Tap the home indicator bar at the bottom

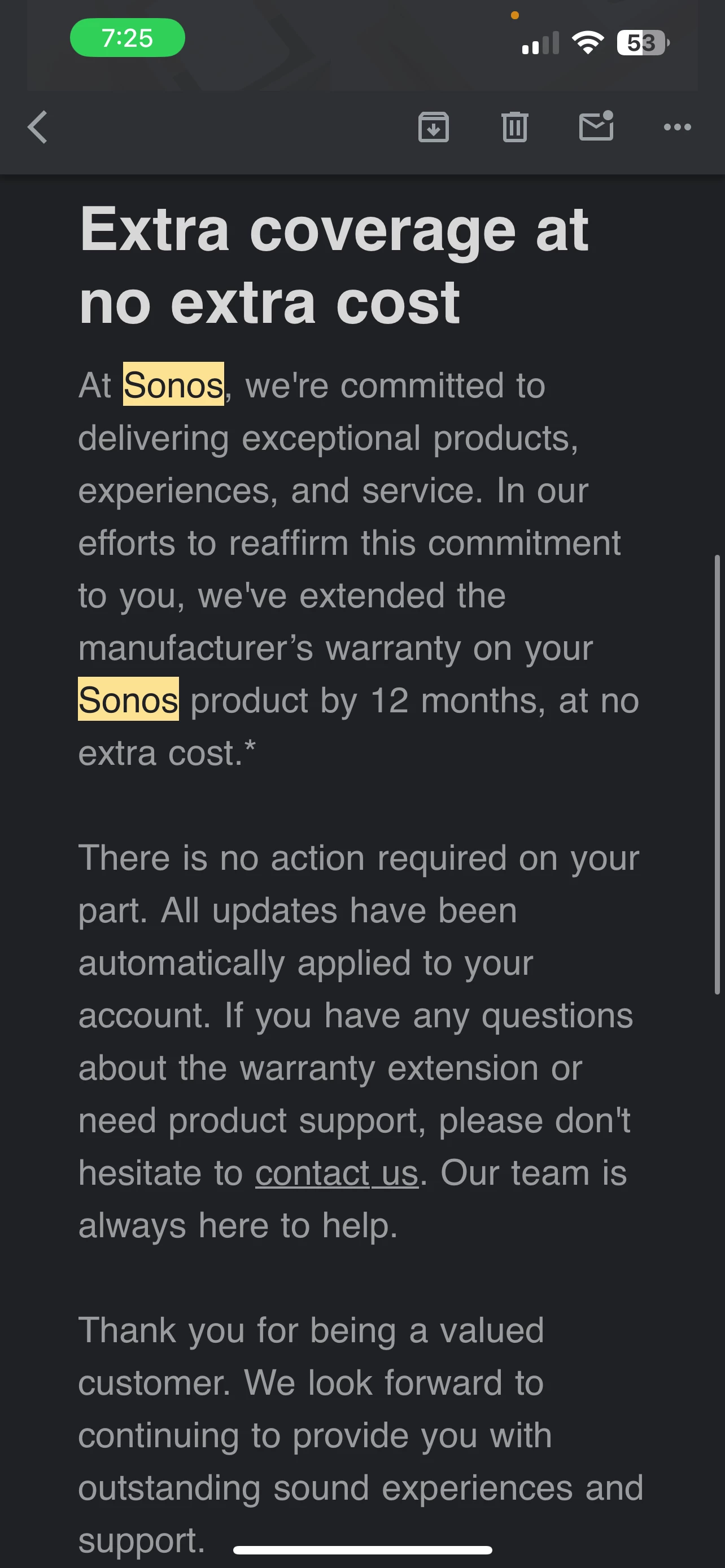coord(362,1550)
